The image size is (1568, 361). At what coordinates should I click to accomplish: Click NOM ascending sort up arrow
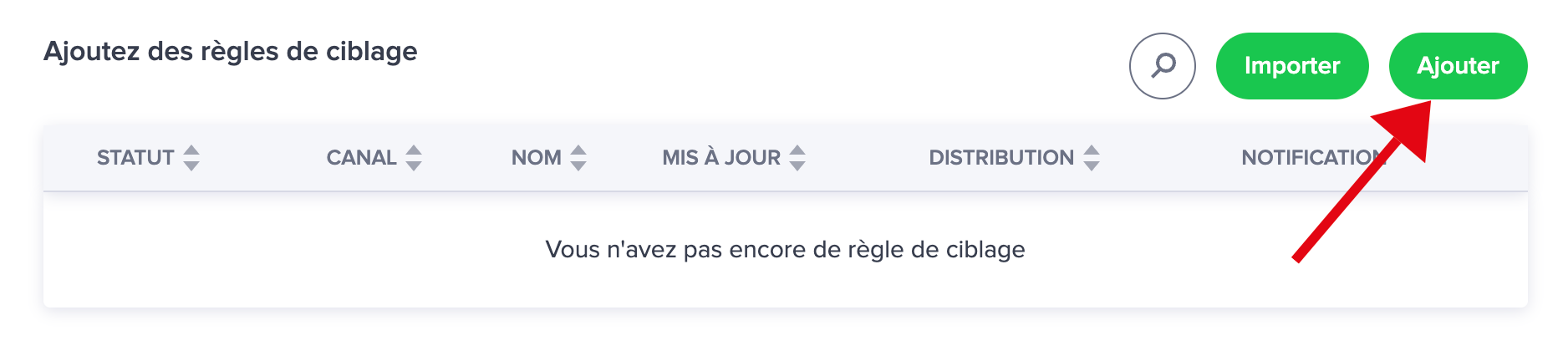[578, 150]
